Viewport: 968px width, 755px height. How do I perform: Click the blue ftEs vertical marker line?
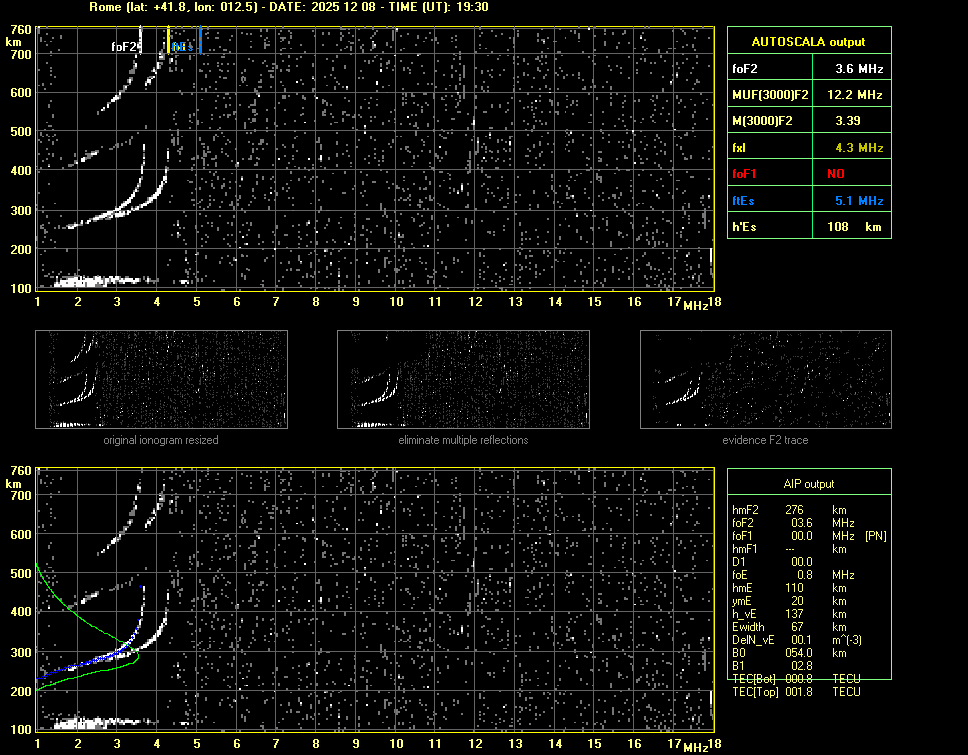coord(200,42)
